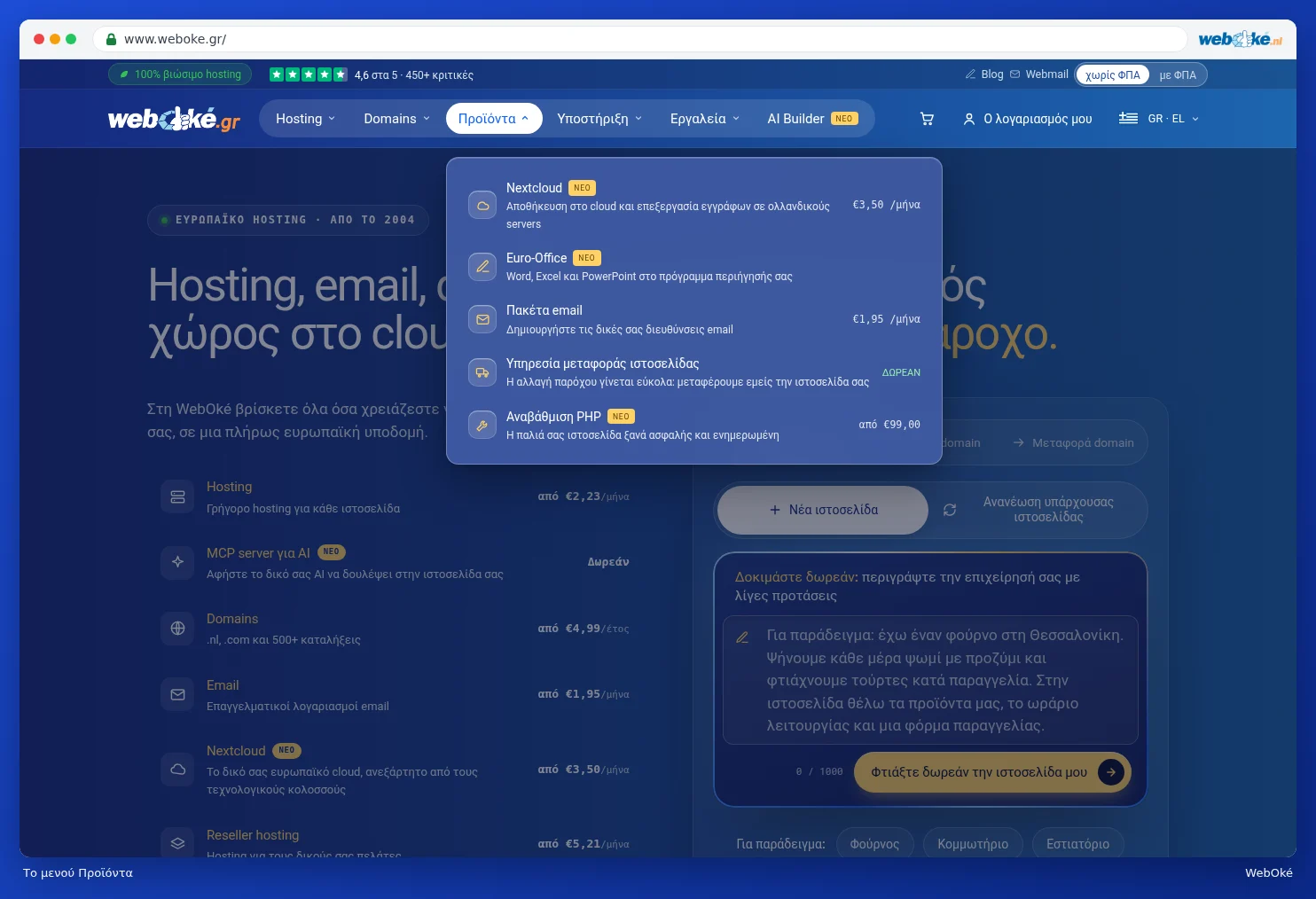Pick the Κομμωτήριο example chip
Screen dimensions: 1316x899
pos(973,844)
